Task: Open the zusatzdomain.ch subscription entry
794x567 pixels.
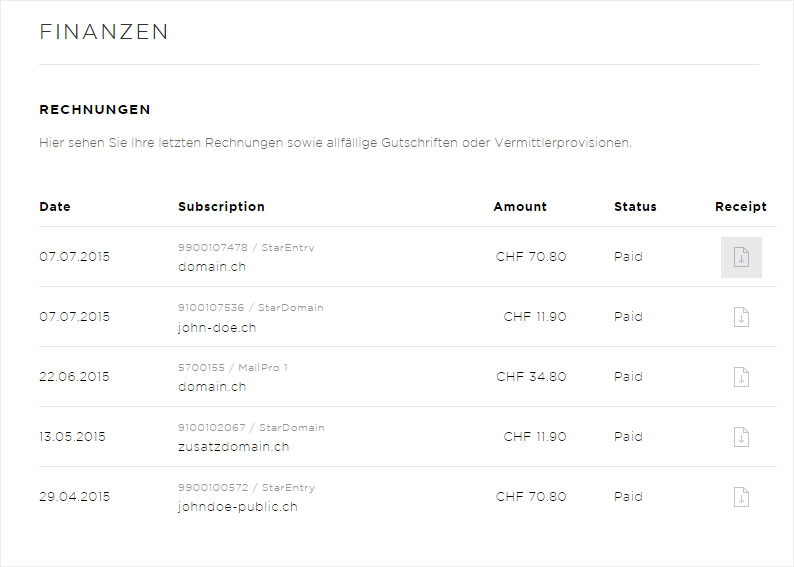Action: (233, 447)
